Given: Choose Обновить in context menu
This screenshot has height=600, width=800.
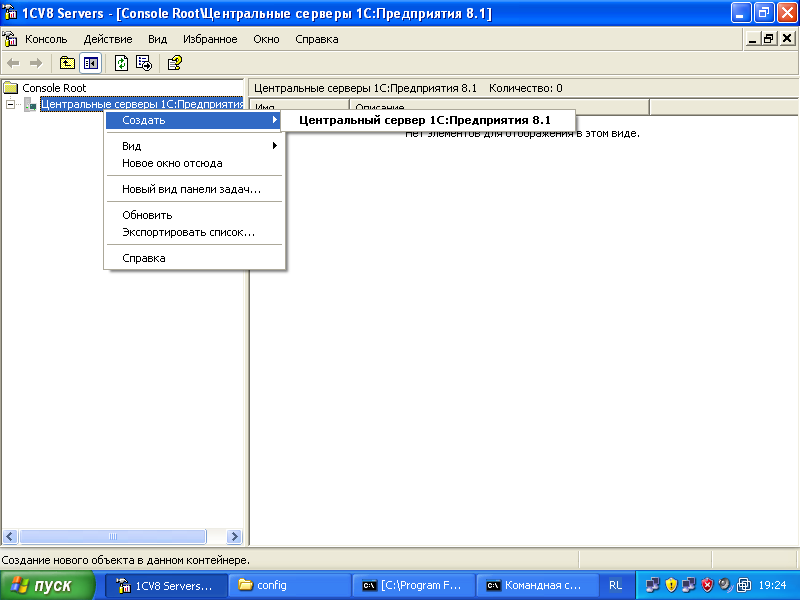Looking at the screenshot, I should coord(193,215).
